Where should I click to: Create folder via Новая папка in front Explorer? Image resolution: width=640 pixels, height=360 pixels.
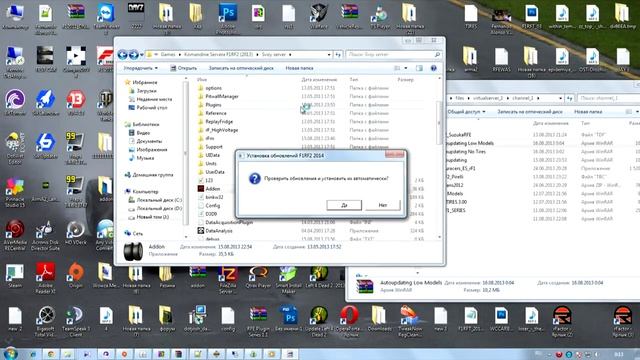299,68
